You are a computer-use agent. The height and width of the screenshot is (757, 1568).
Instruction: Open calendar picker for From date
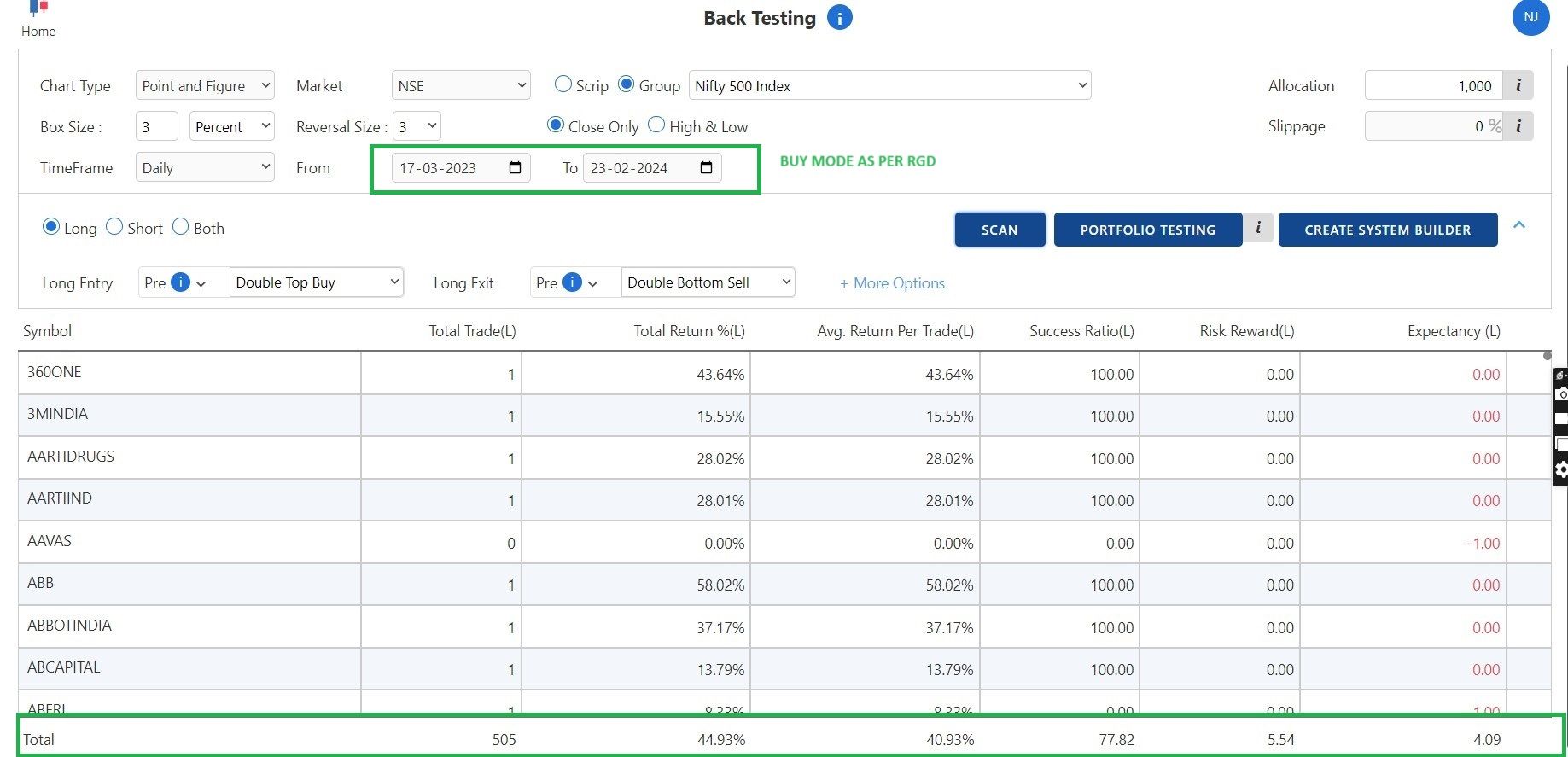coord(515,168)
